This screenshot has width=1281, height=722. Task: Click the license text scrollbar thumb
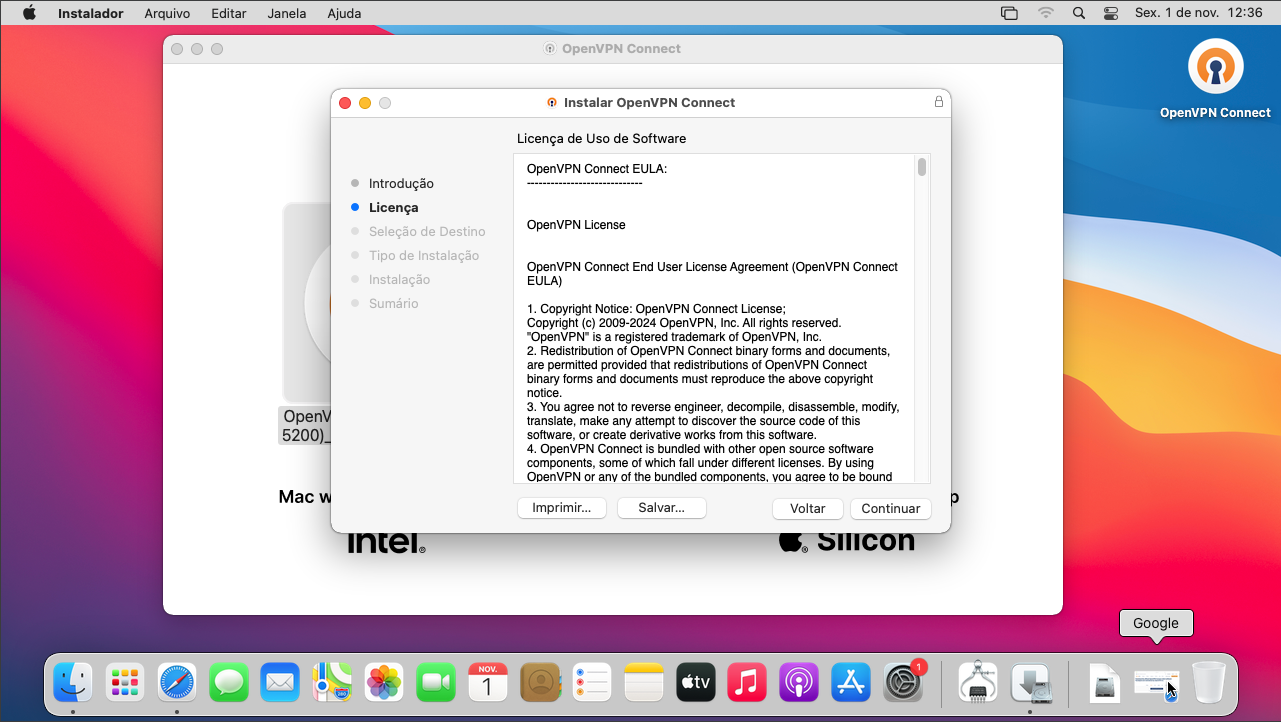[922, 166]
